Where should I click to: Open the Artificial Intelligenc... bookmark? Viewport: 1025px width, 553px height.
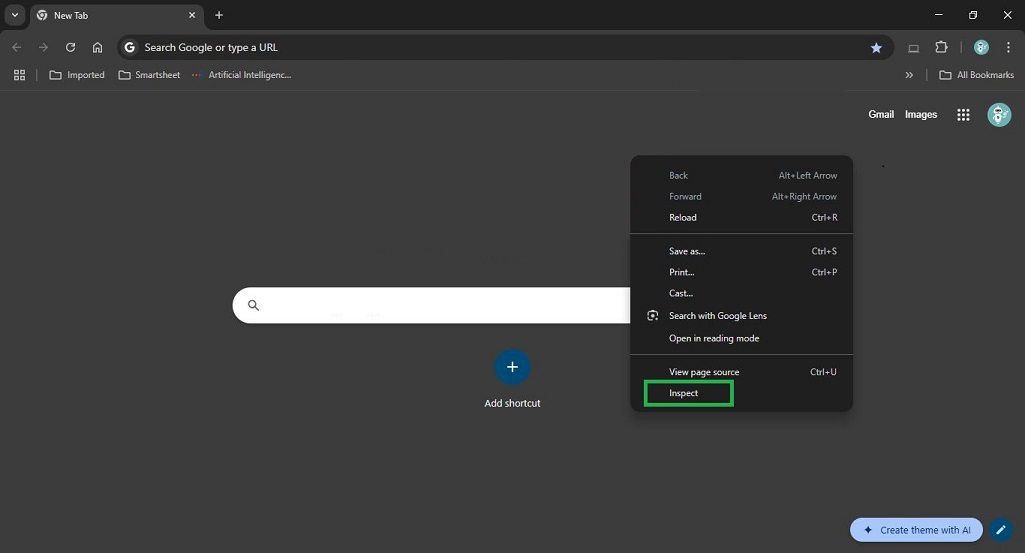coord(241,75)
